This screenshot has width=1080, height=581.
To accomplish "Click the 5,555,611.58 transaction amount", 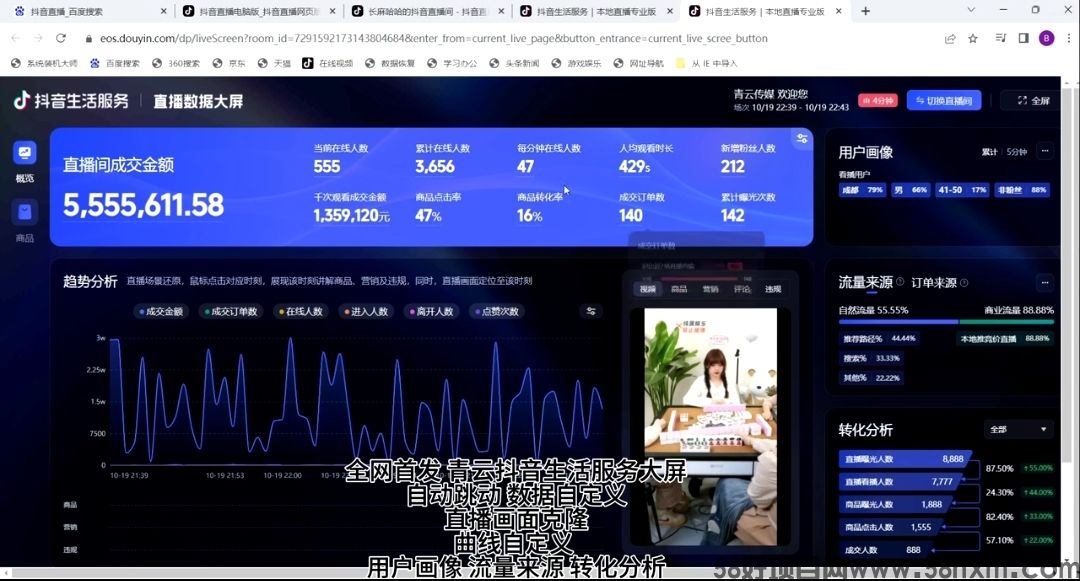I will pos(143,204).
